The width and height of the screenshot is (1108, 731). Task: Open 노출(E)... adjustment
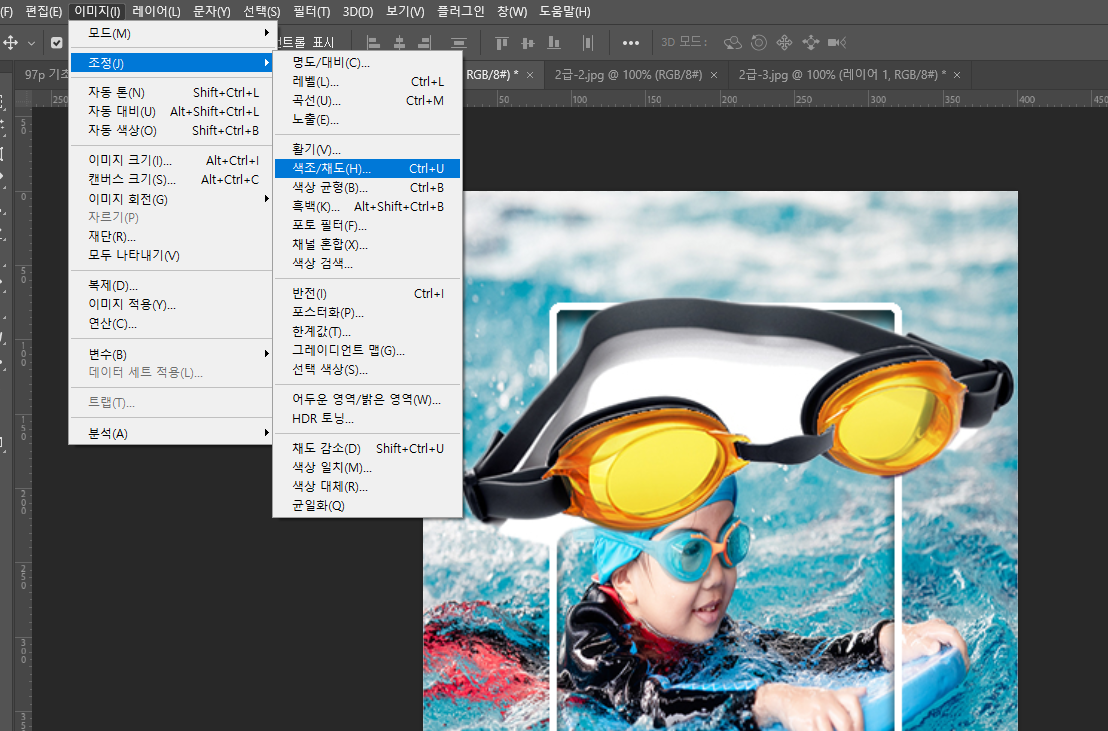pyautogui.click(x=367, y=119)
